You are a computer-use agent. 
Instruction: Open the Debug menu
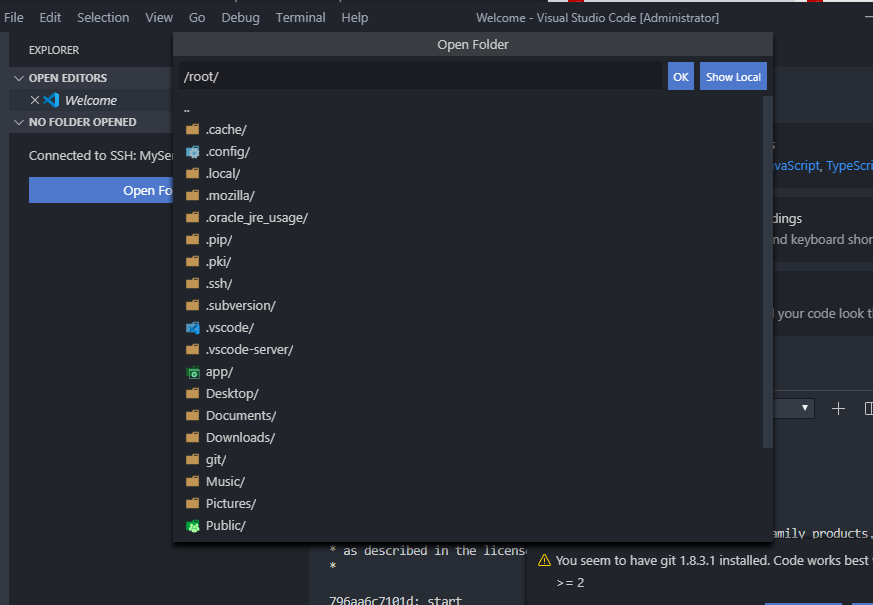[x=241, y=18]
